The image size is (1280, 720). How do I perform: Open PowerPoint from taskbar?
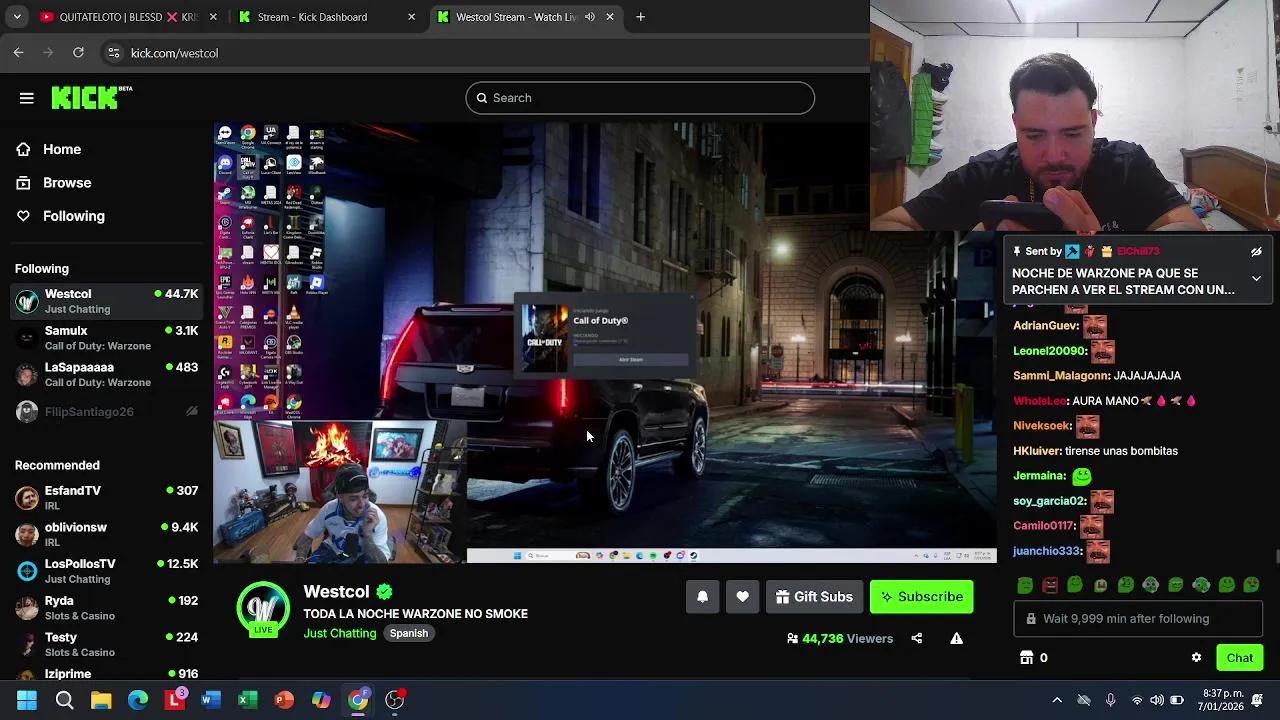click(x=284, y=700)
